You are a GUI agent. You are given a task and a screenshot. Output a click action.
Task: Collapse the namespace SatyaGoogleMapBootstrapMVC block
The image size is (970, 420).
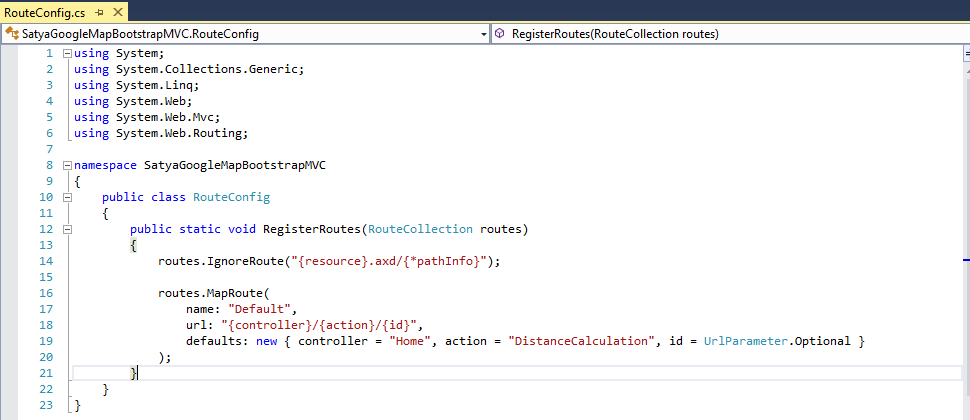pos(67,165)
